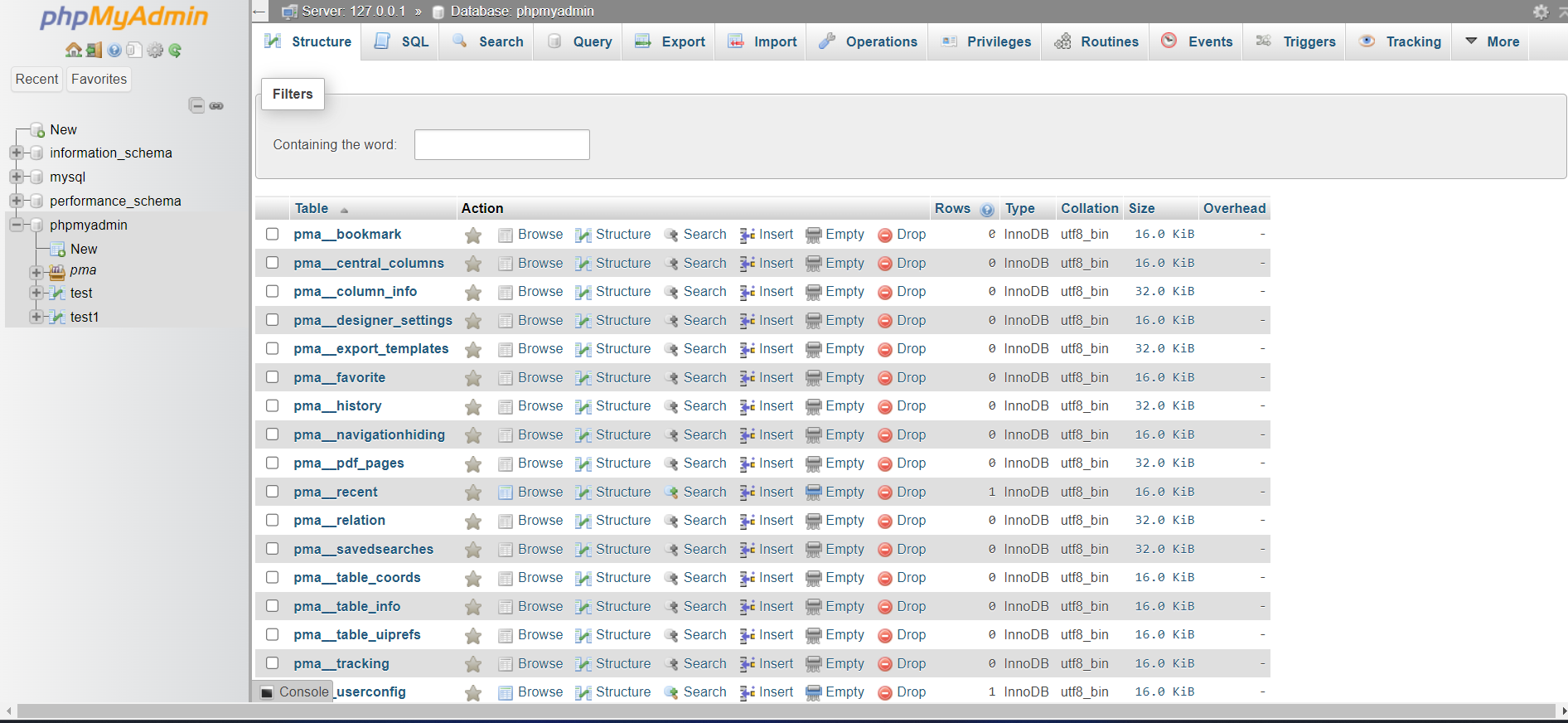The width and height of the screenshot is (1568, 723).
Task: Open navigation panel settings gear icon
Action: click(x=155, y=50)
